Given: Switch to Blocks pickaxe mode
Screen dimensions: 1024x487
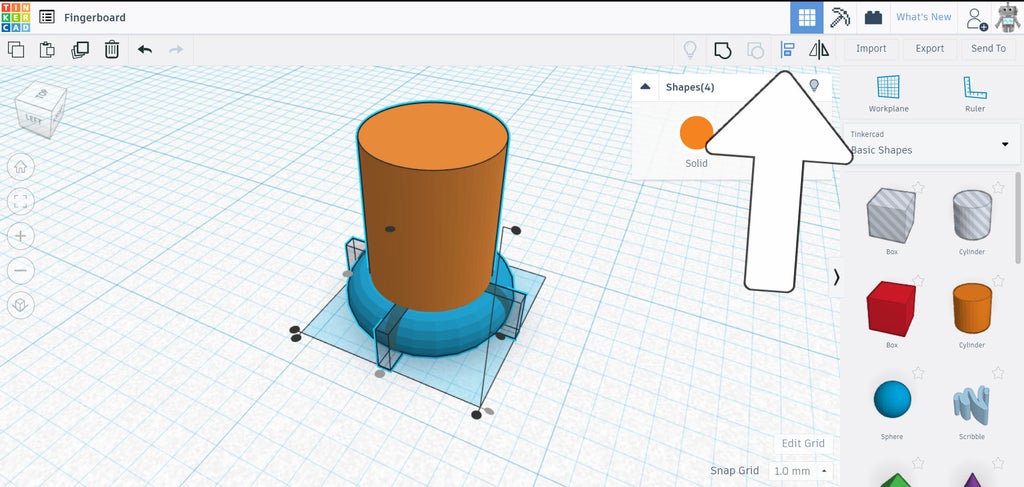Looking at the screenshot, I should tap(840, 17).
